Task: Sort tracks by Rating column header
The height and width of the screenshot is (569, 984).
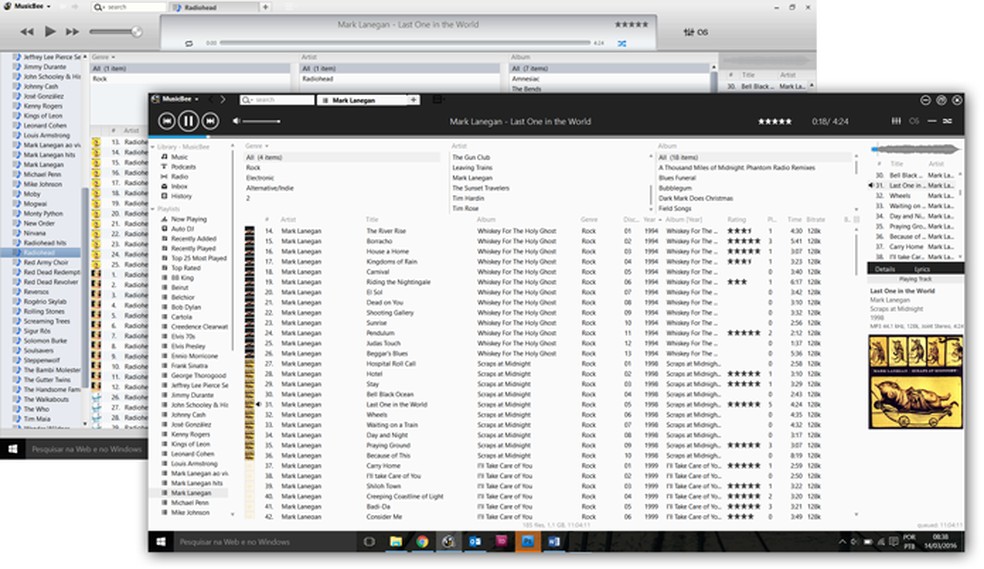Action: click(x=737, y=220)
